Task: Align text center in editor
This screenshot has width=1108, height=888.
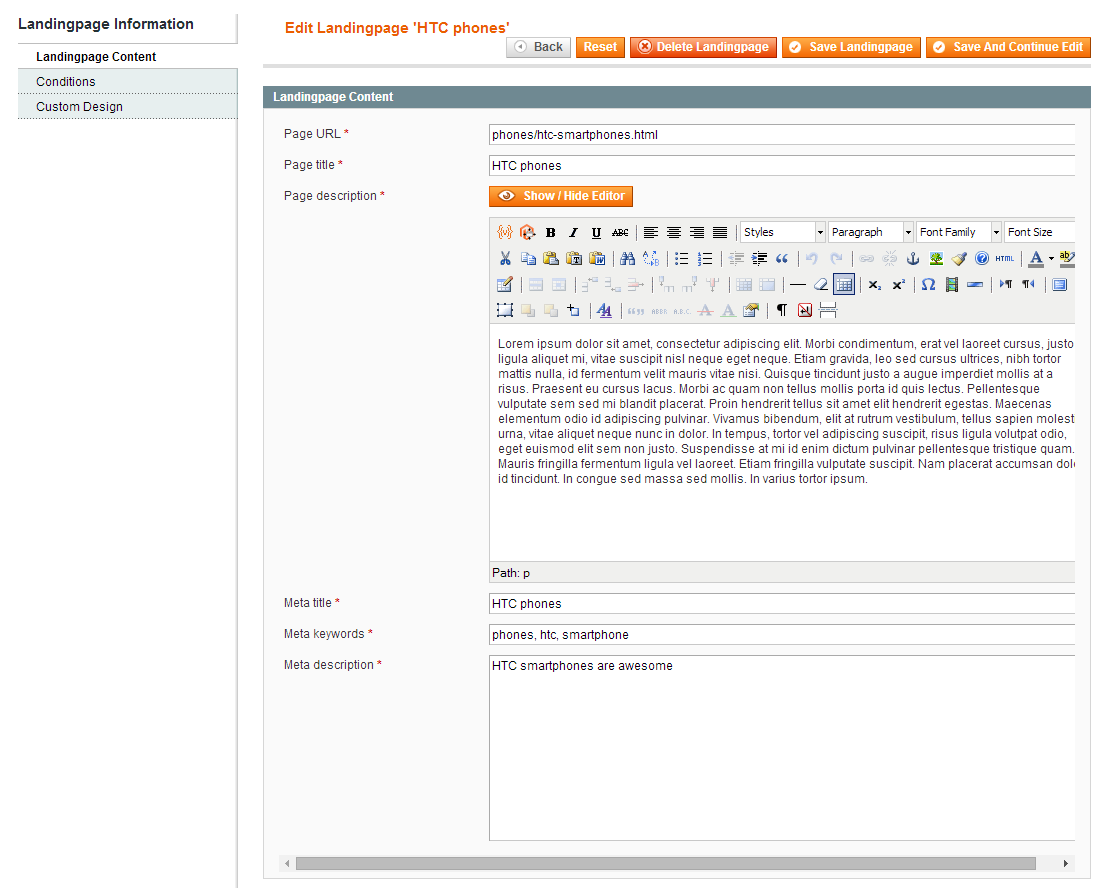Action: point(674,232)
